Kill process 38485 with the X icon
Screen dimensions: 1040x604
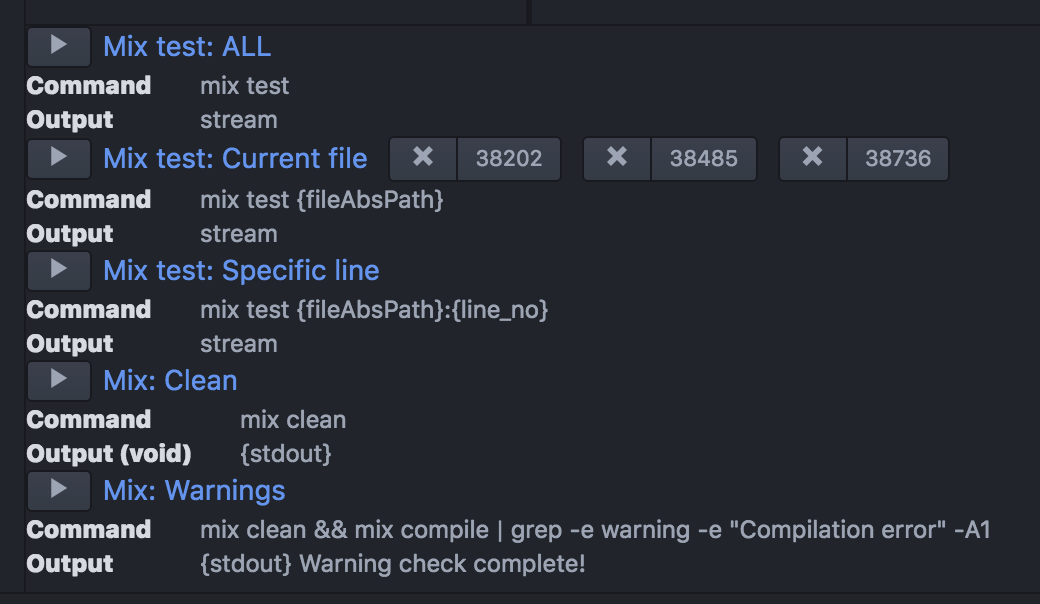coord(617,158)
